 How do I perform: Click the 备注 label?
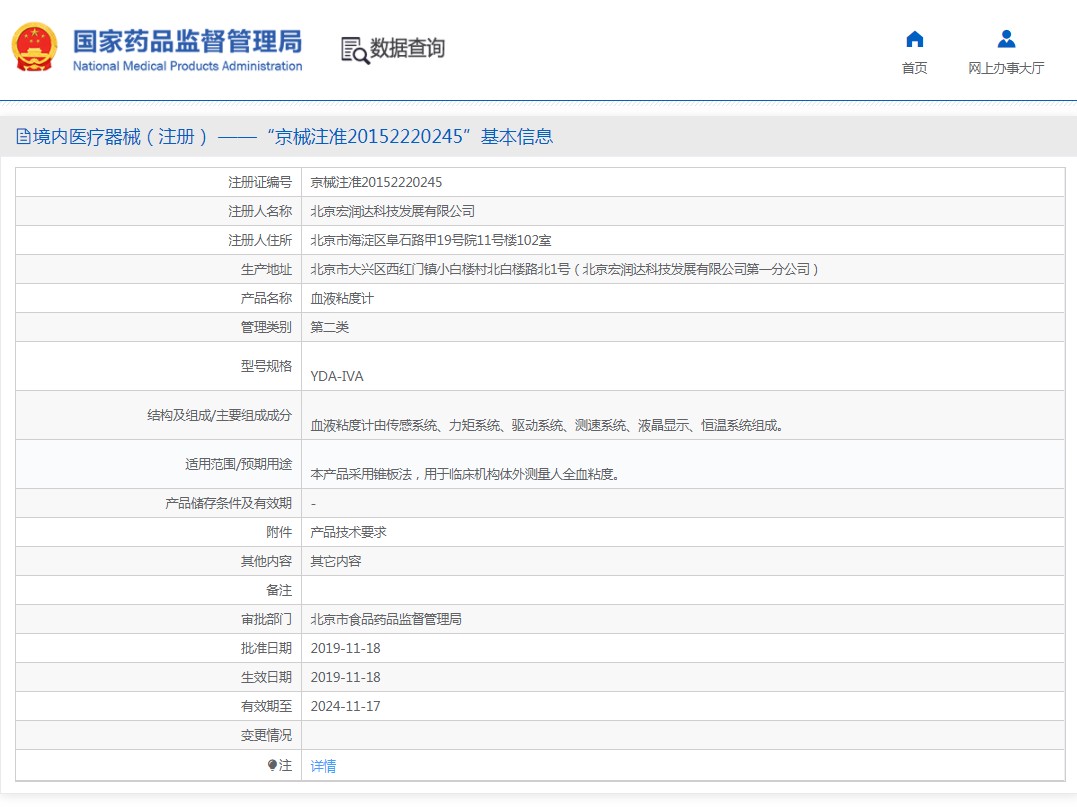(279, 590)
